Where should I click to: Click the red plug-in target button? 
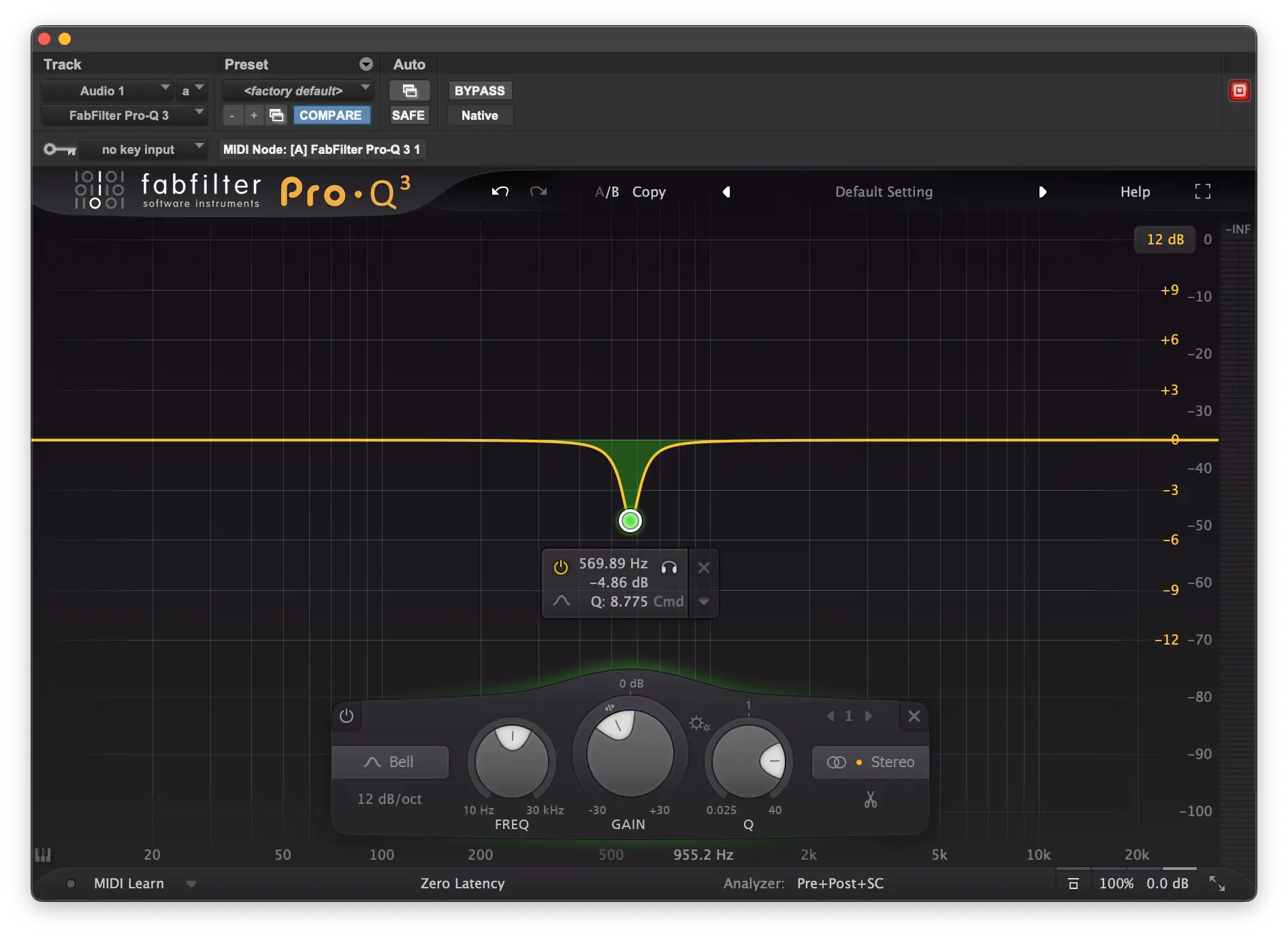[1239, 91]
